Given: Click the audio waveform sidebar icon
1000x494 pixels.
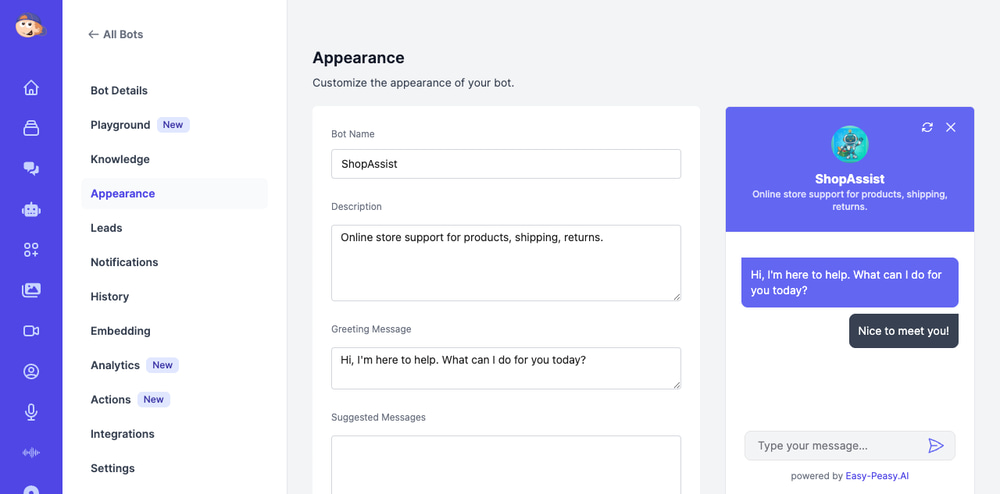Looking at the screenshot, I should 31,452.
